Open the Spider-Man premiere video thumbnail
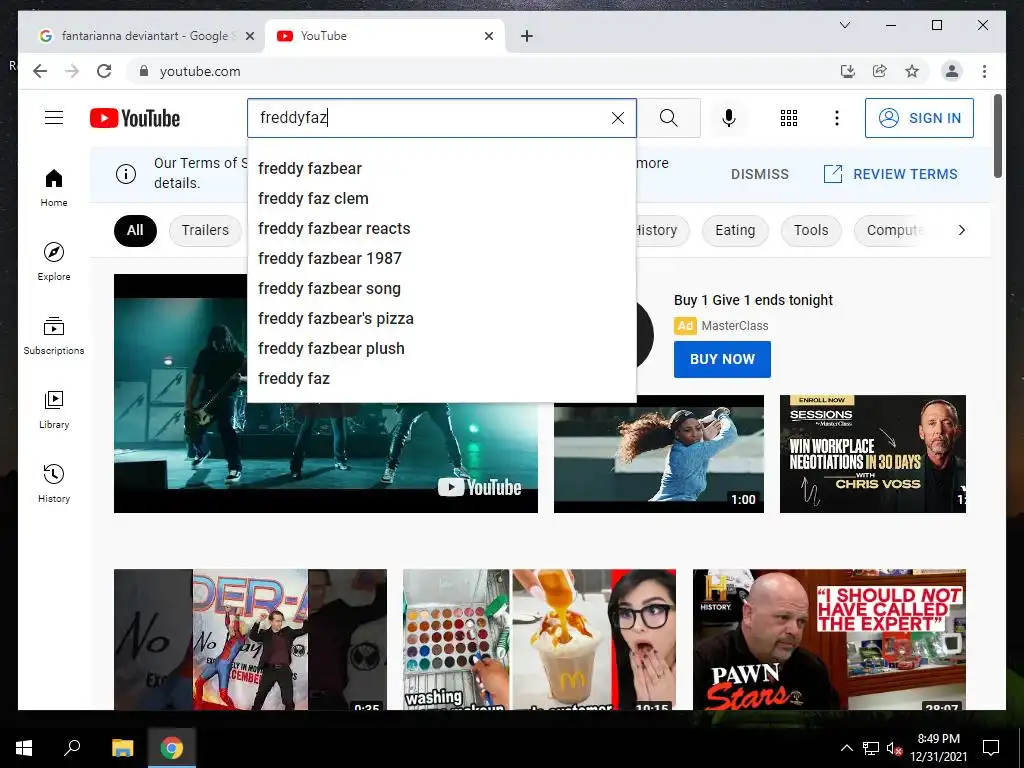The image size is (1024, 768). [x=250, y=639]
